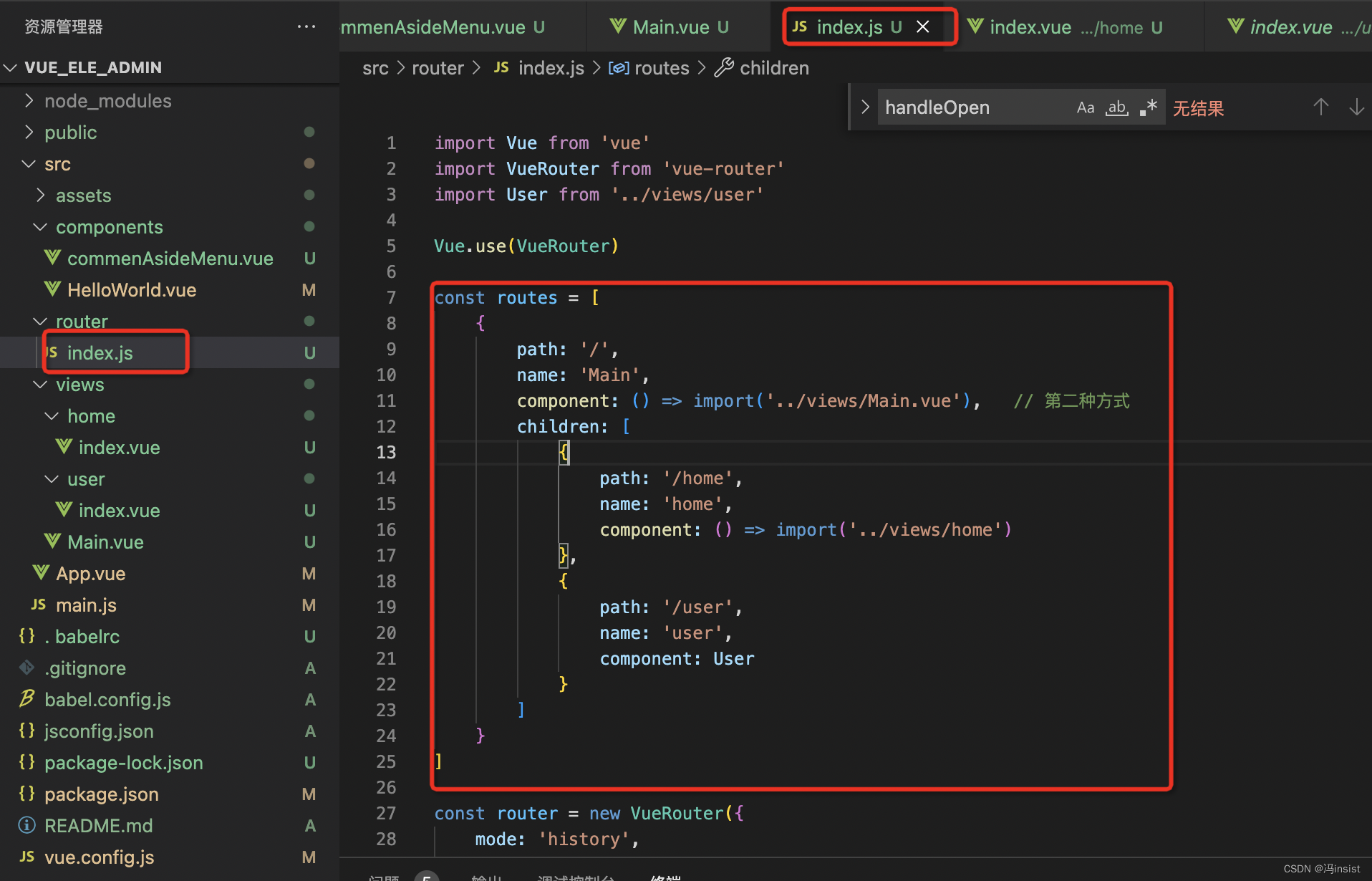
Task: Click the 无结果 no-results label
Action: coord(1198,108)
